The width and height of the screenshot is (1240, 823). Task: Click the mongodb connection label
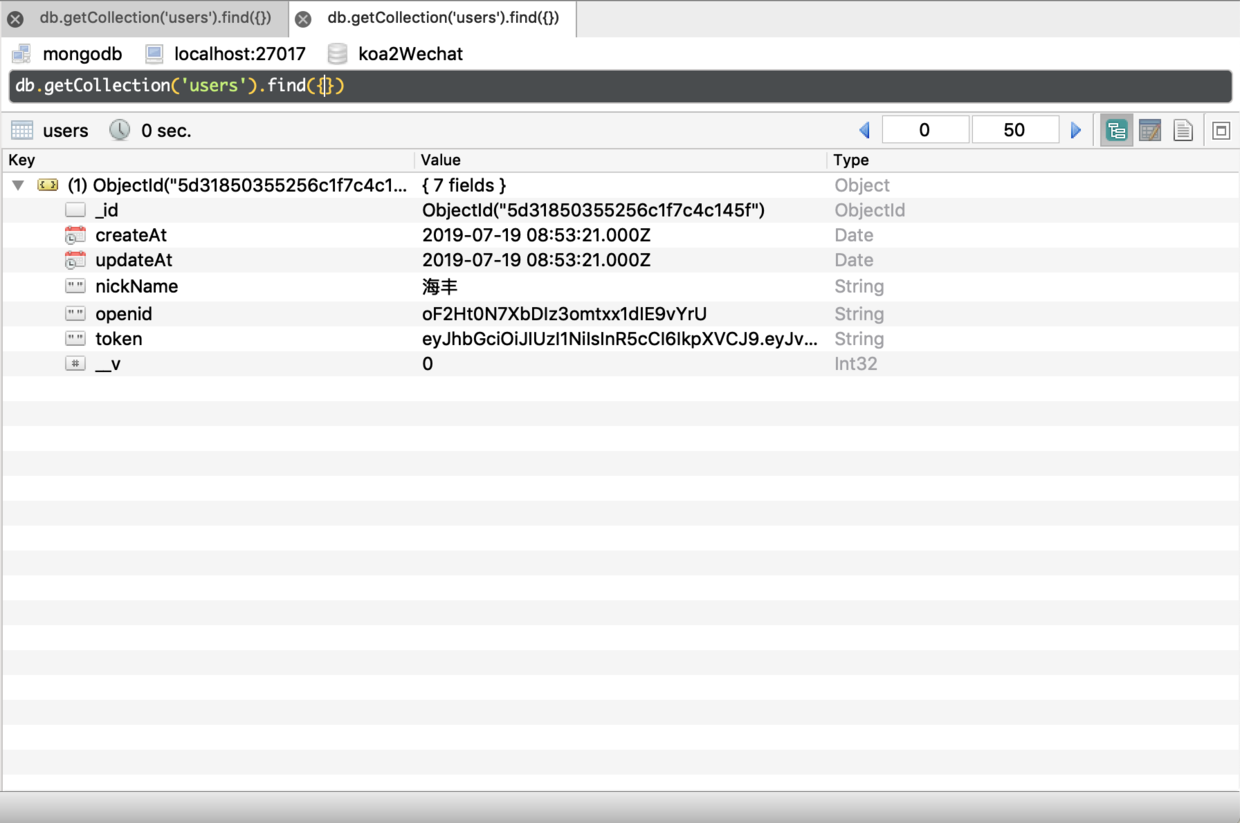82,54
